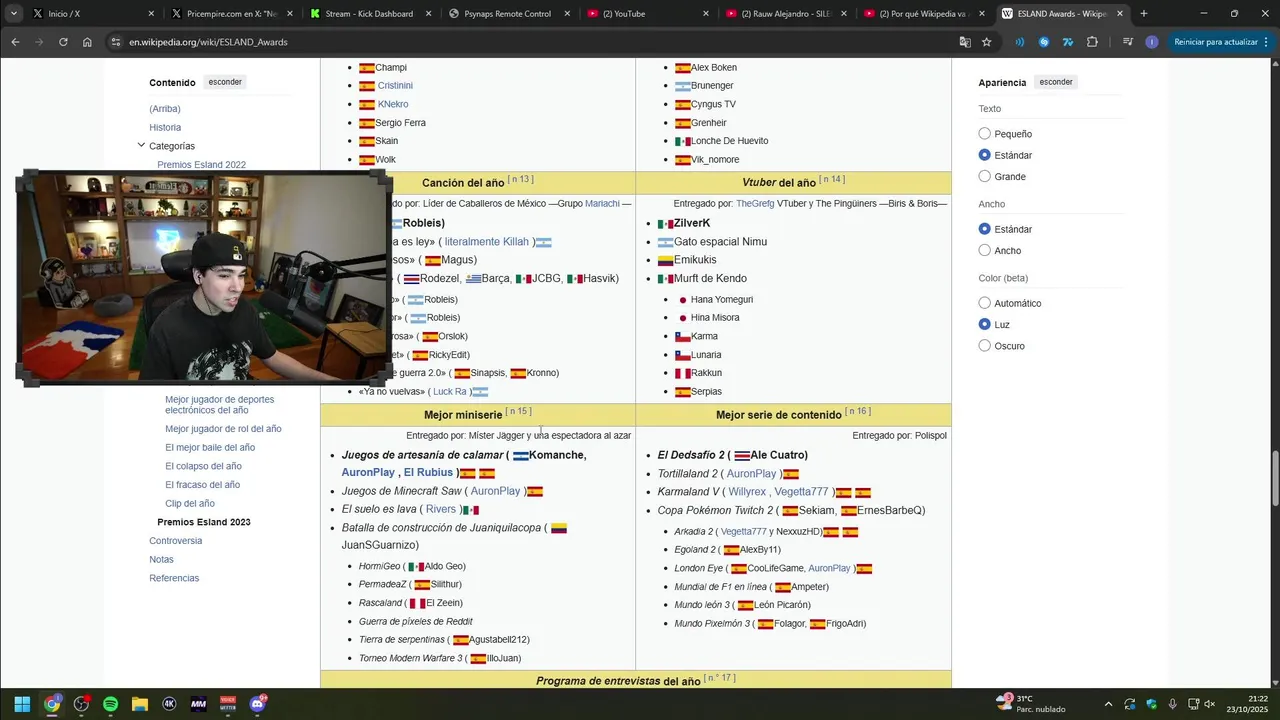This screenshot has height=720, width=1280.
Task: Open the sound waves extension icon
Action: pos(1020,42)
